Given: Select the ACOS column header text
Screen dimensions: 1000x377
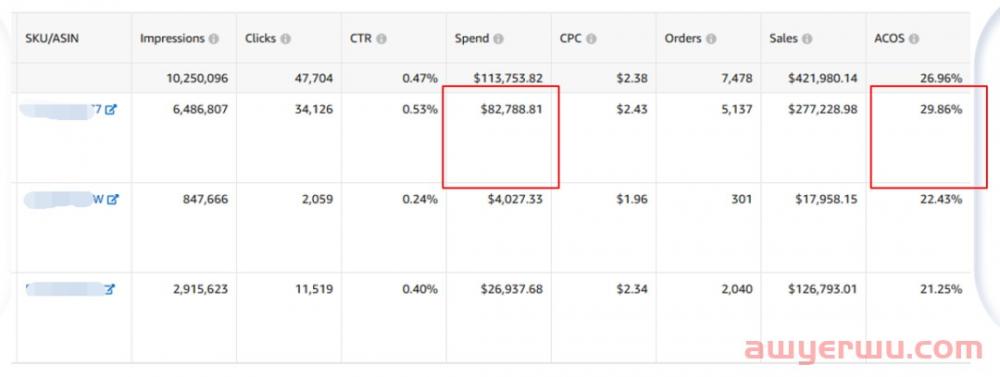Looking at the screenshot, I should (x=890, y=38).
